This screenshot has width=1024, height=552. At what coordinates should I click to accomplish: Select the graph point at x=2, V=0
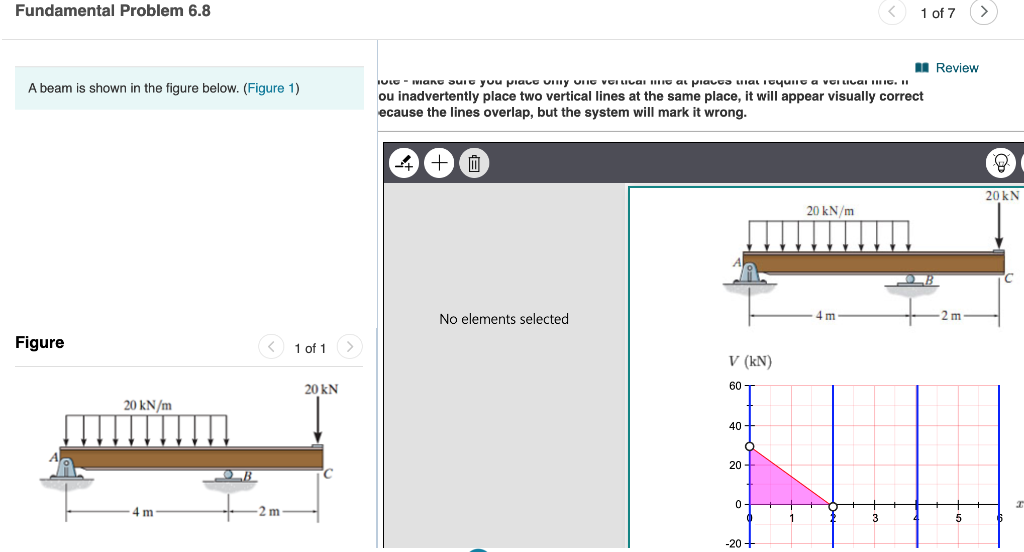point(833,506)
